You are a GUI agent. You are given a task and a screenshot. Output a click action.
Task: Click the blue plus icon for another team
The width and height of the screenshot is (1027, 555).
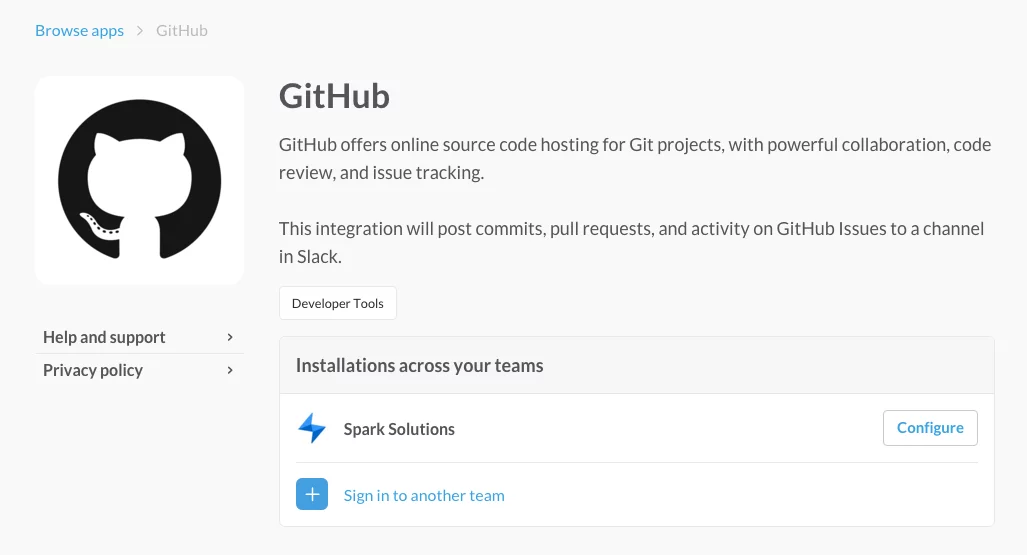tap(312, 494)
